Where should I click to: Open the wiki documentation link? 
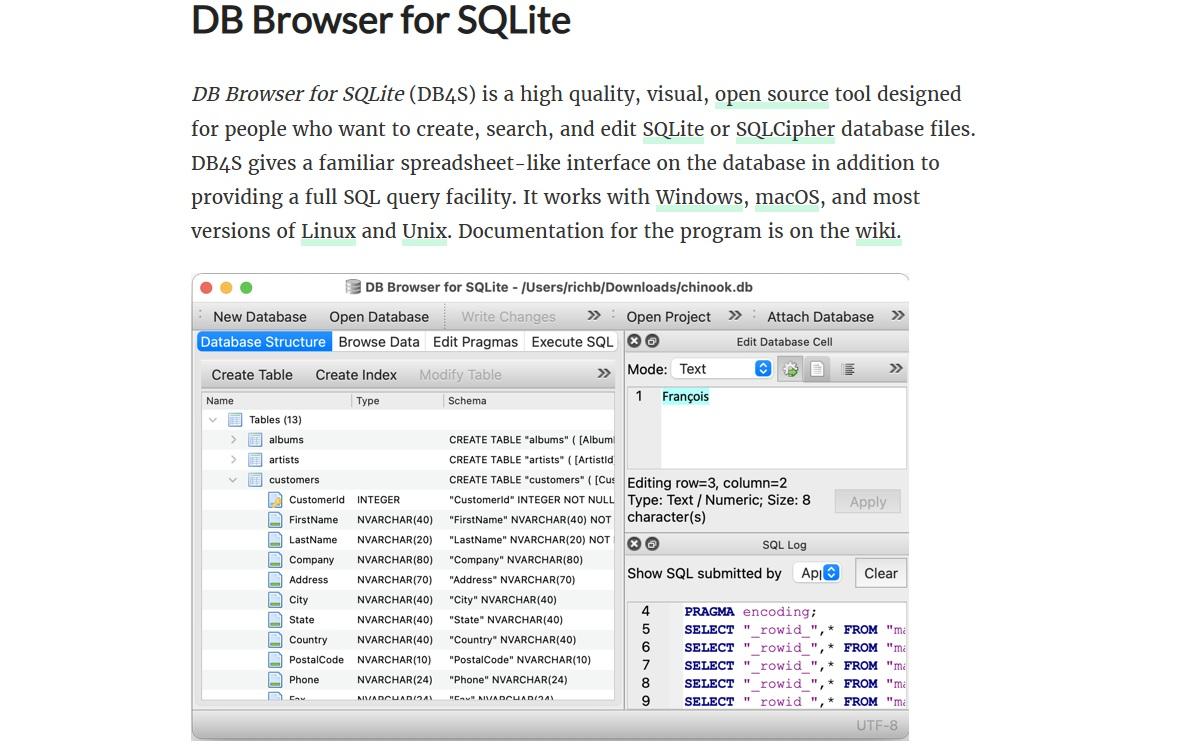coord(877,231)
